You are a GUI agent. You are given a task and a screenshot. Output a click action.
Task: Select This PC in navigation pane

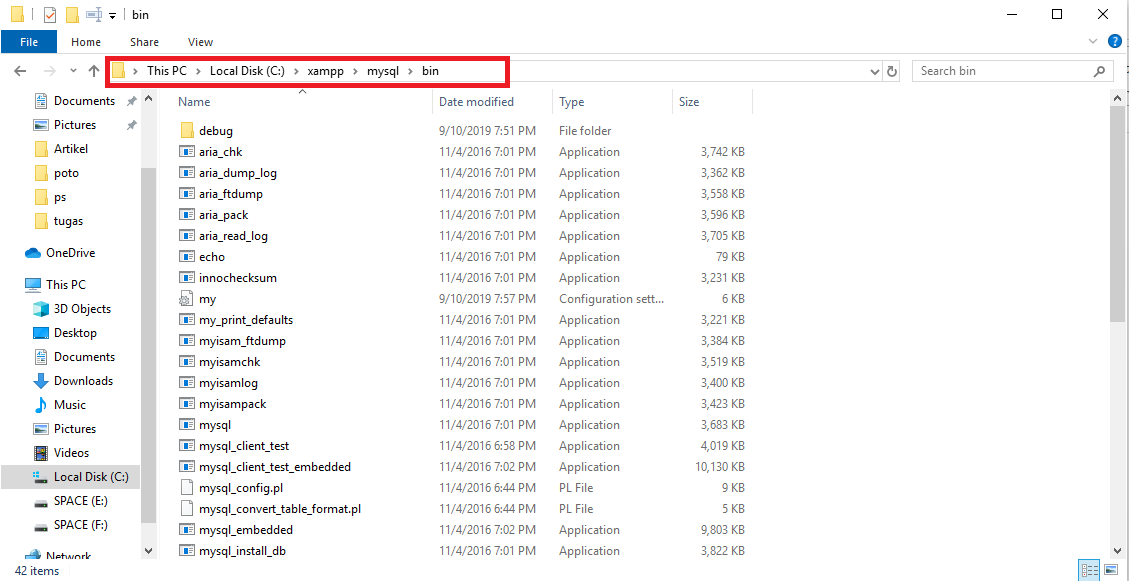(x=66, y=284)
